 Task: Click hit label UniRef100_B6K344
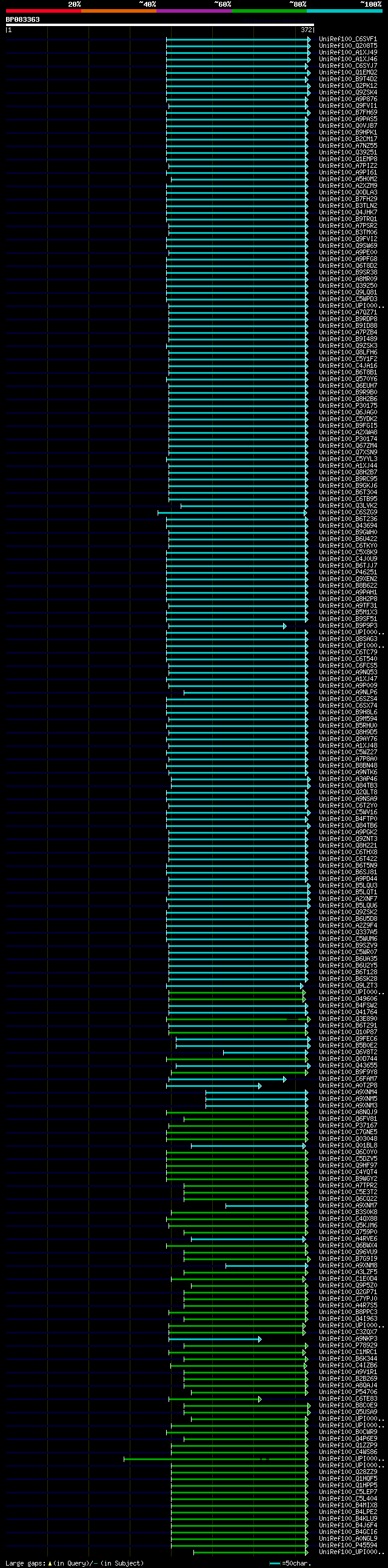(x=348, y=1358)
